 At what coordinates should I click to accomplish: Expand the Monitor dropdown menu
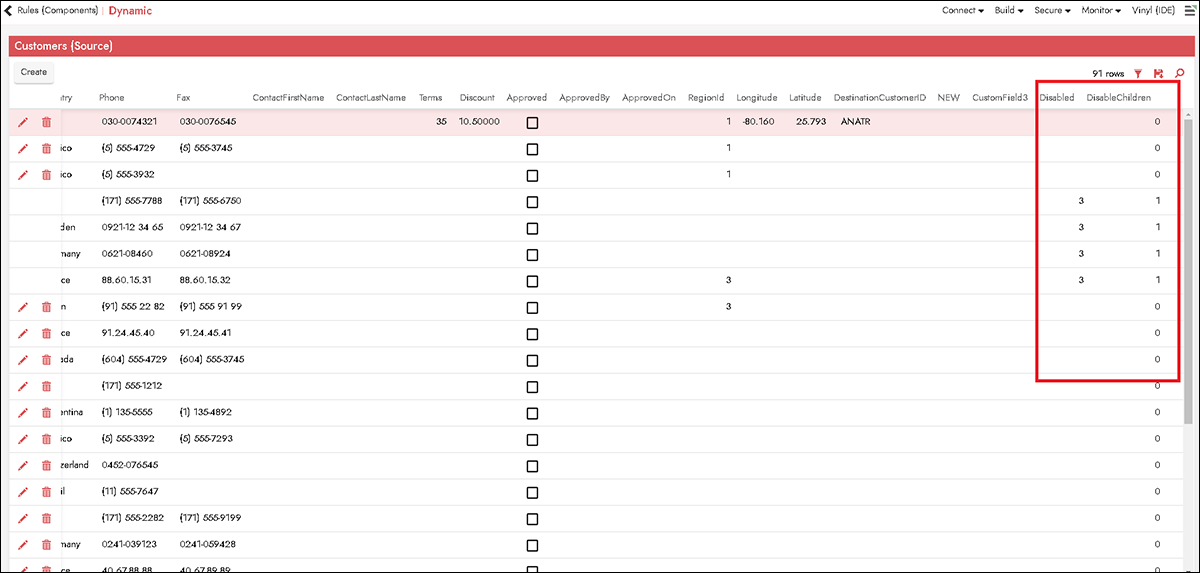[x=1101, y=11]
